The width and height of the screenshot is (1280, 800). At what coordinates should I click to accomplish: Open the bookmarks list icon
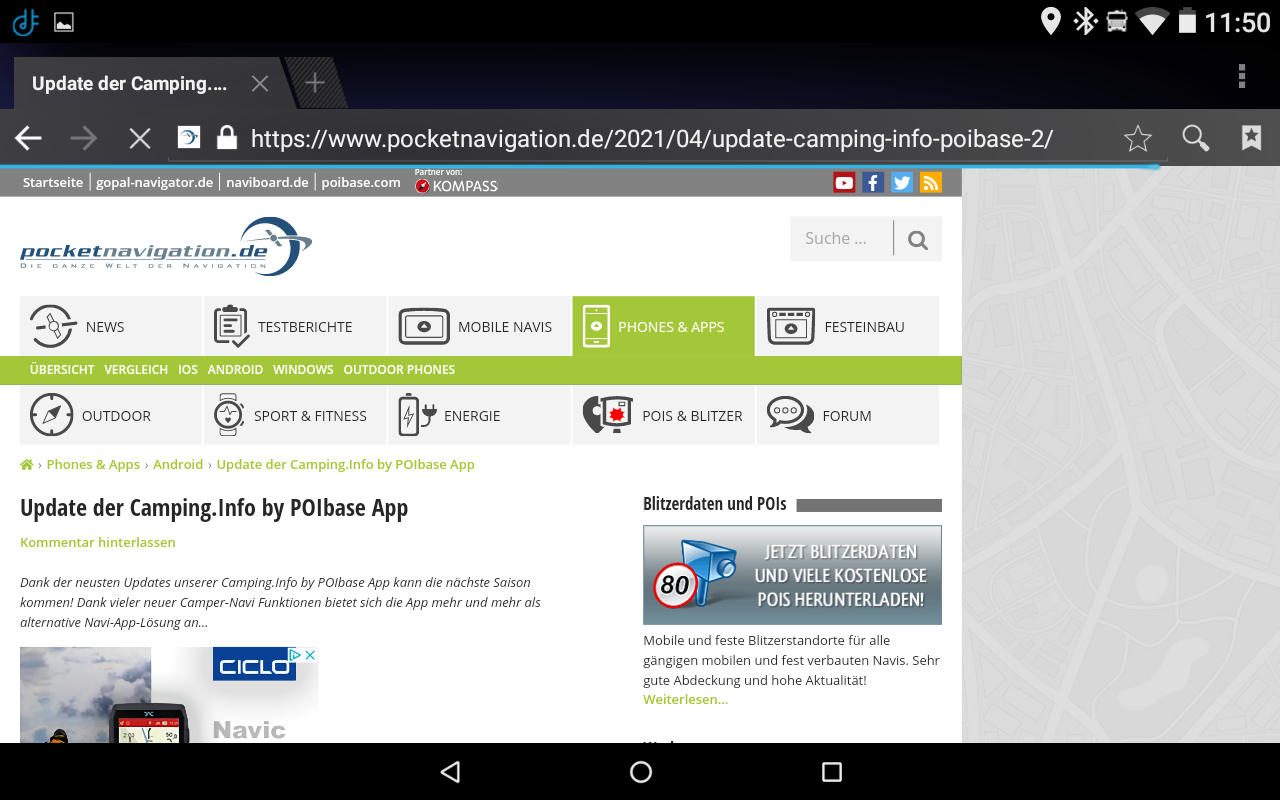pos(1251,138)
